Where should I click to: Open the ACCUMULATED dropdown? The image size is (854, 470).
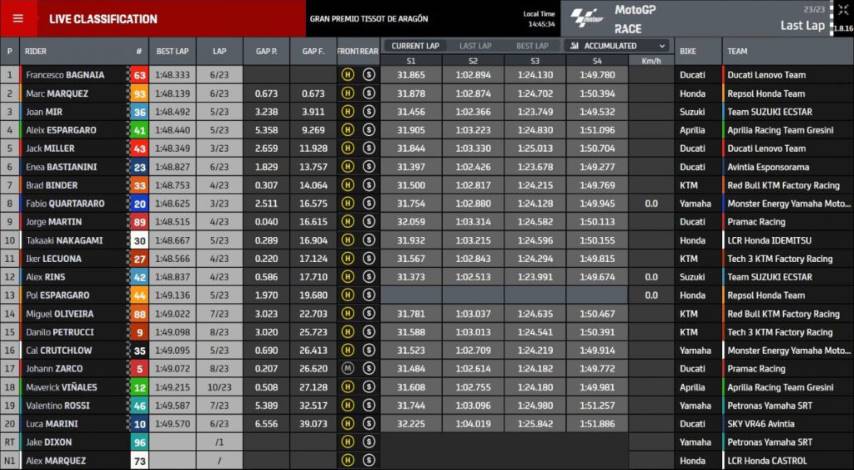(618, 46)
